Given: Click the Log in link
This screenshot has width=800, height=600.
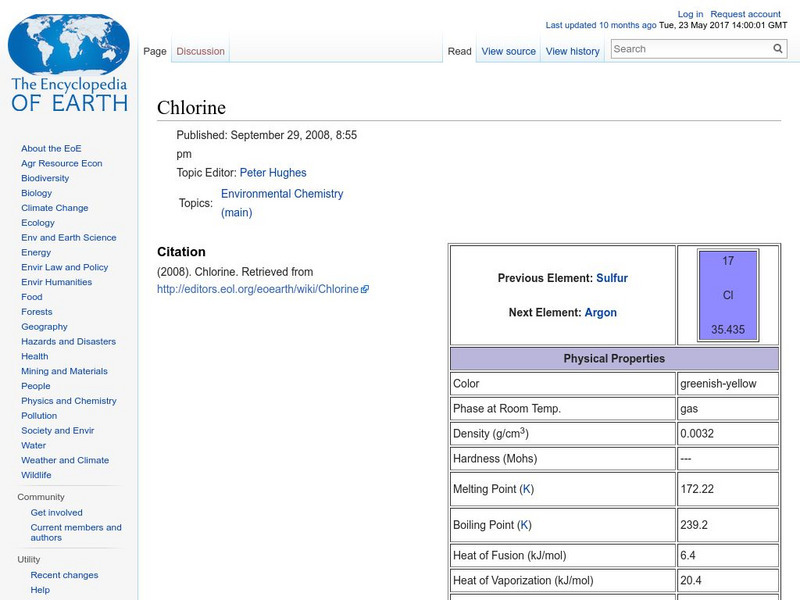Looking at the screenshot, I should point(690,14).
